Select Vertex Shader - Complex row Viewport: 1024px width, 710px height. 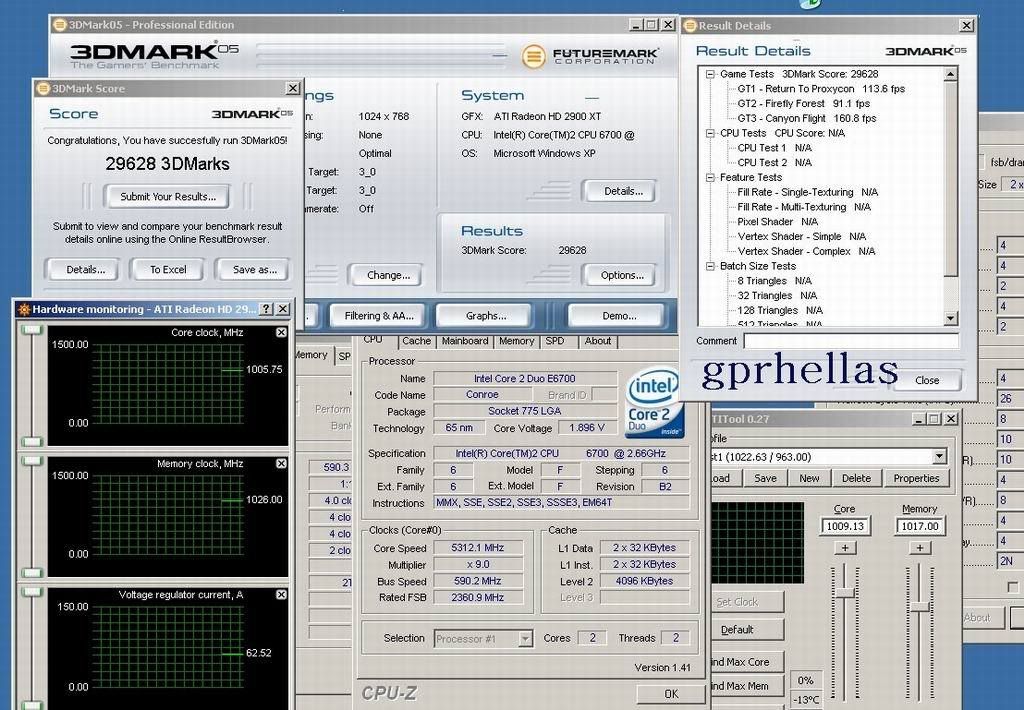(x=806, y=251)
